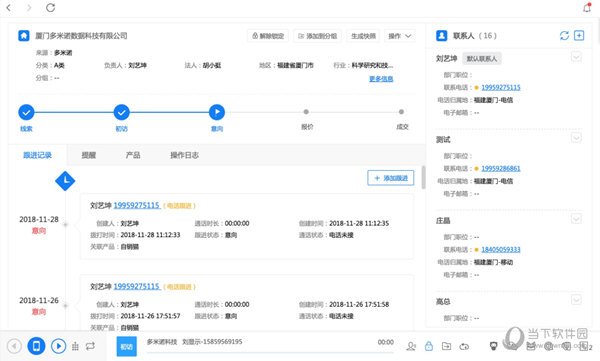Viewport: 600px width, 361px height.
Task: Add a new contact with the plus icon
Action: pyautogui.click(x=579, y=36)
